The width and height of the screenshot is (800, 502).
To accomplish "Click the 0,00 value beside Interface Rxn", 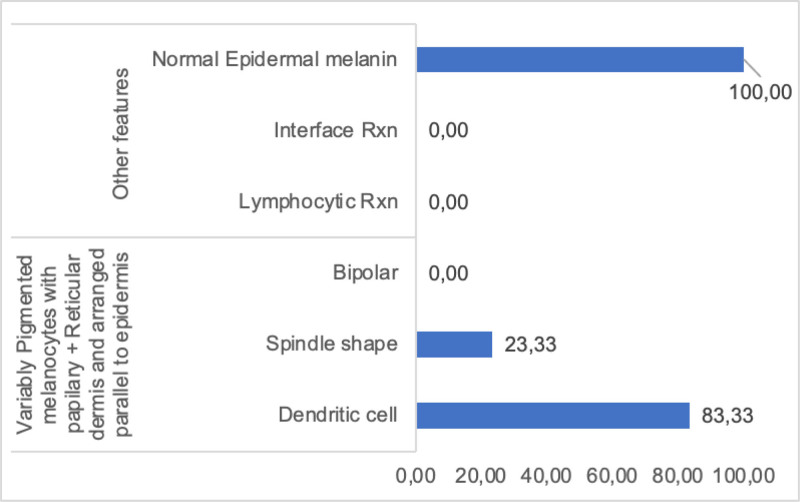I will pyautogui.click(x=449, y=131).
